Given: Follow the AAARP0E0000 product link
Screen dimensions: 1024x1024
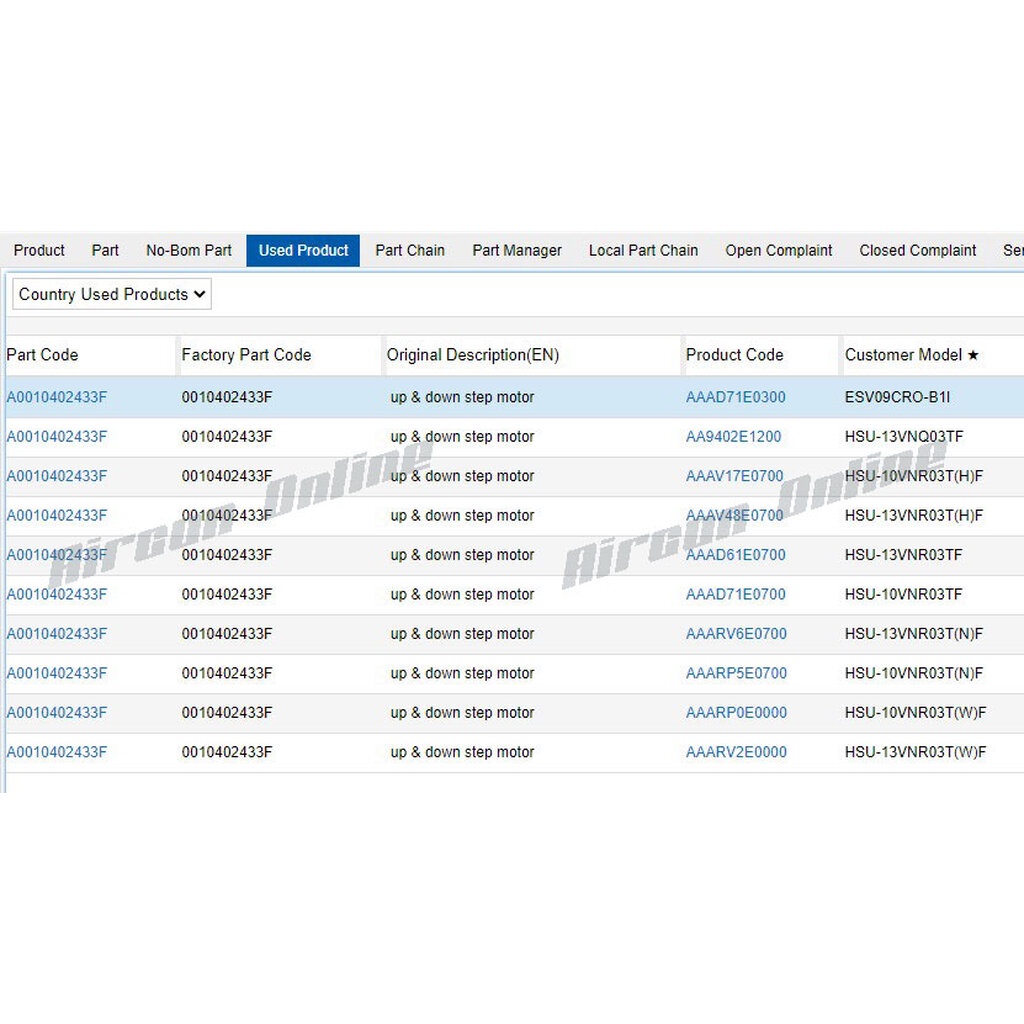Looking at the screenshot, I should (x=736, y=713).
